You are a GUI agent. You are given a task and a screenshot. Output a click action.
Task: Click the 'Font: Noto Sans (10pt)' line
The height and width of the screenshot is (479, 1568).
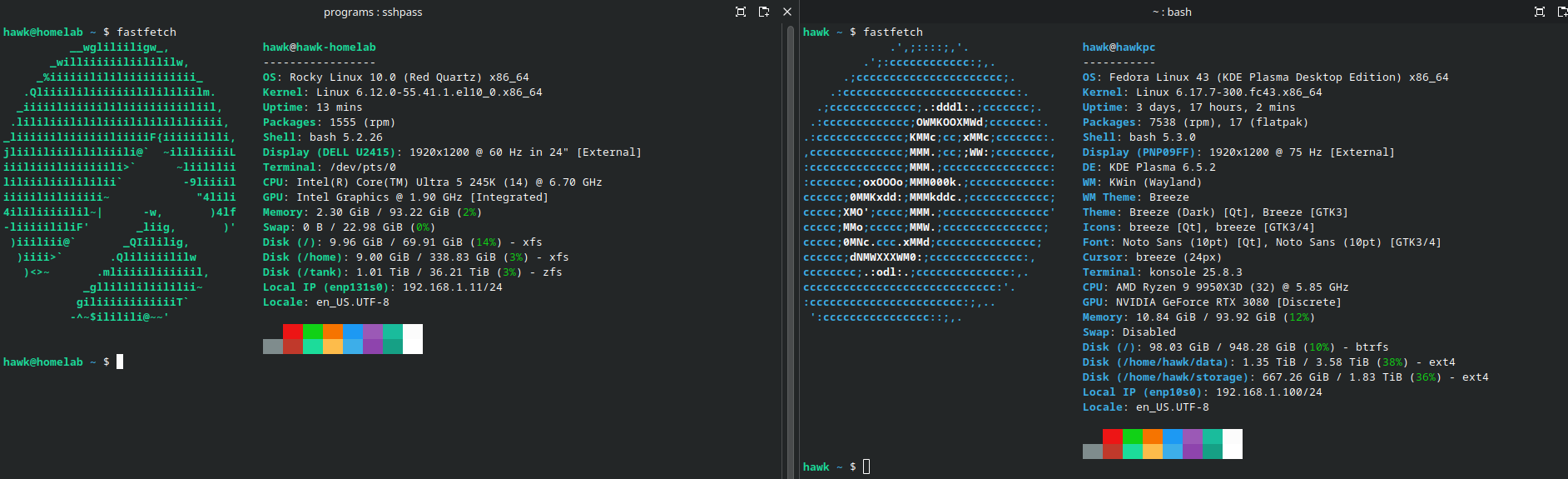point(1263,242)
